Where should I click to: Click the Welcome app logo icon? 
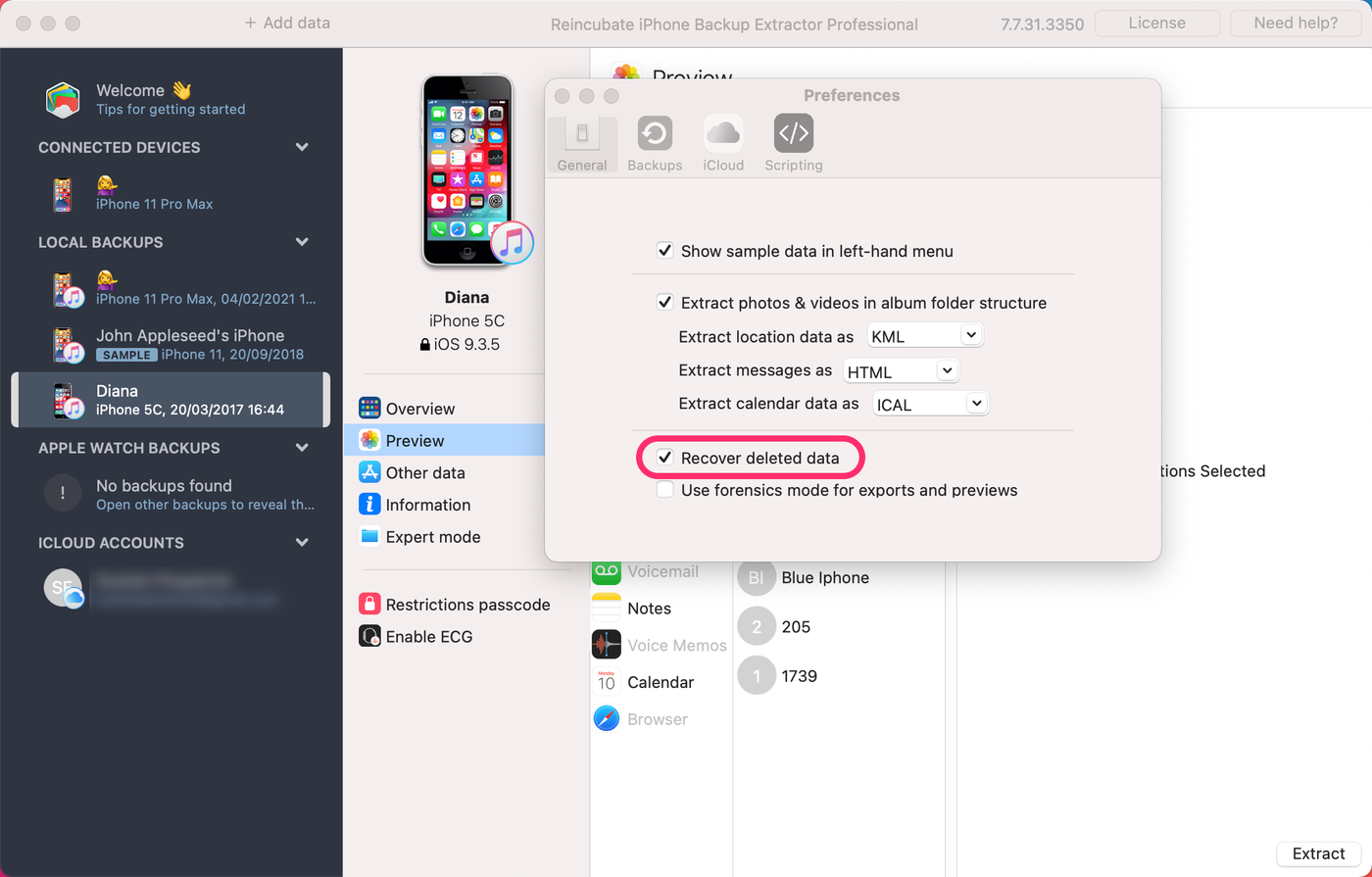[x=63, y=100]
